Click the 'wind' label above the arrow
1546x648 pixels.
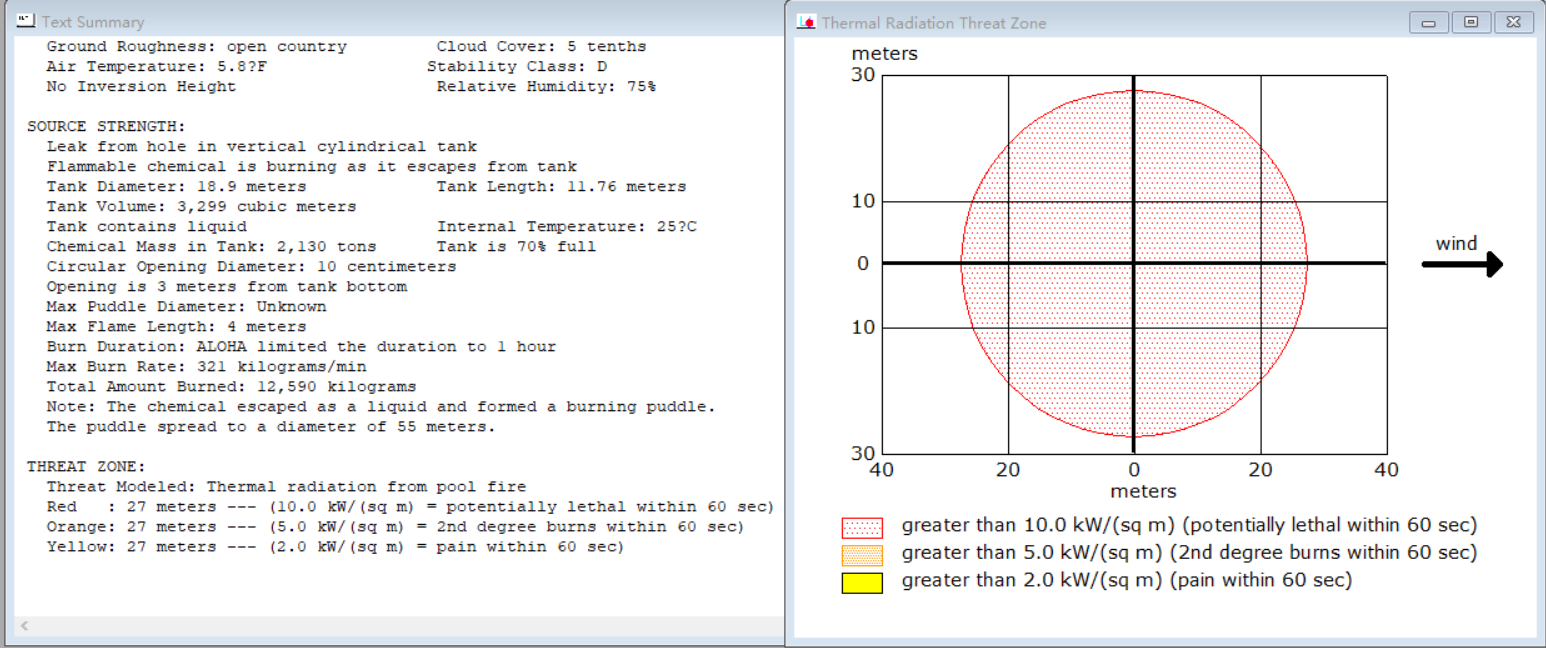click(x=1456, y=244)
